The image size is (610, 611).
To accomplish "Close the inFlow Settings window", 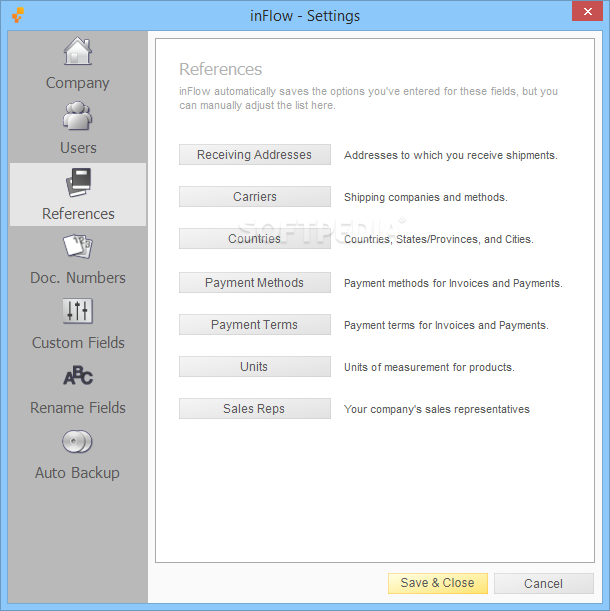I will pos(588,11).
